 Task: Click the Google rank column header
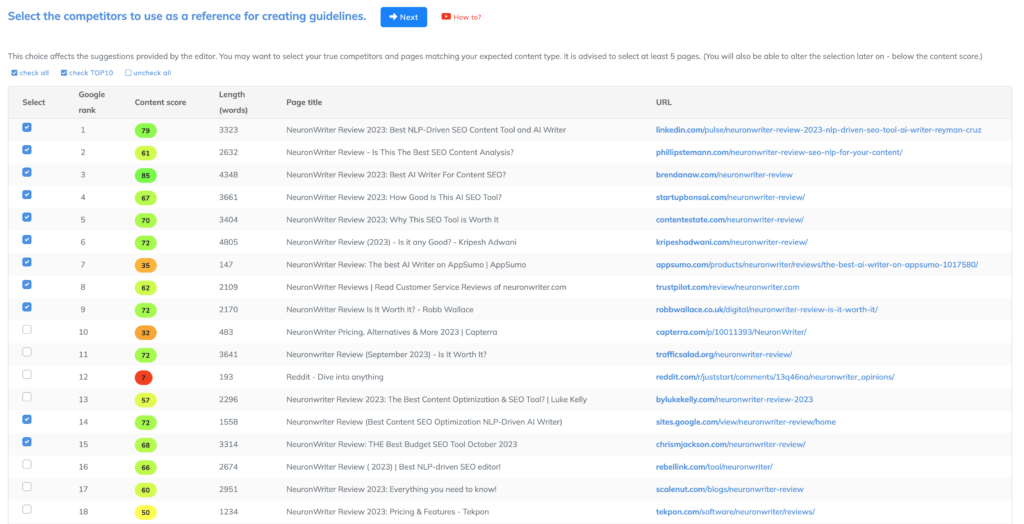(91, 103)
